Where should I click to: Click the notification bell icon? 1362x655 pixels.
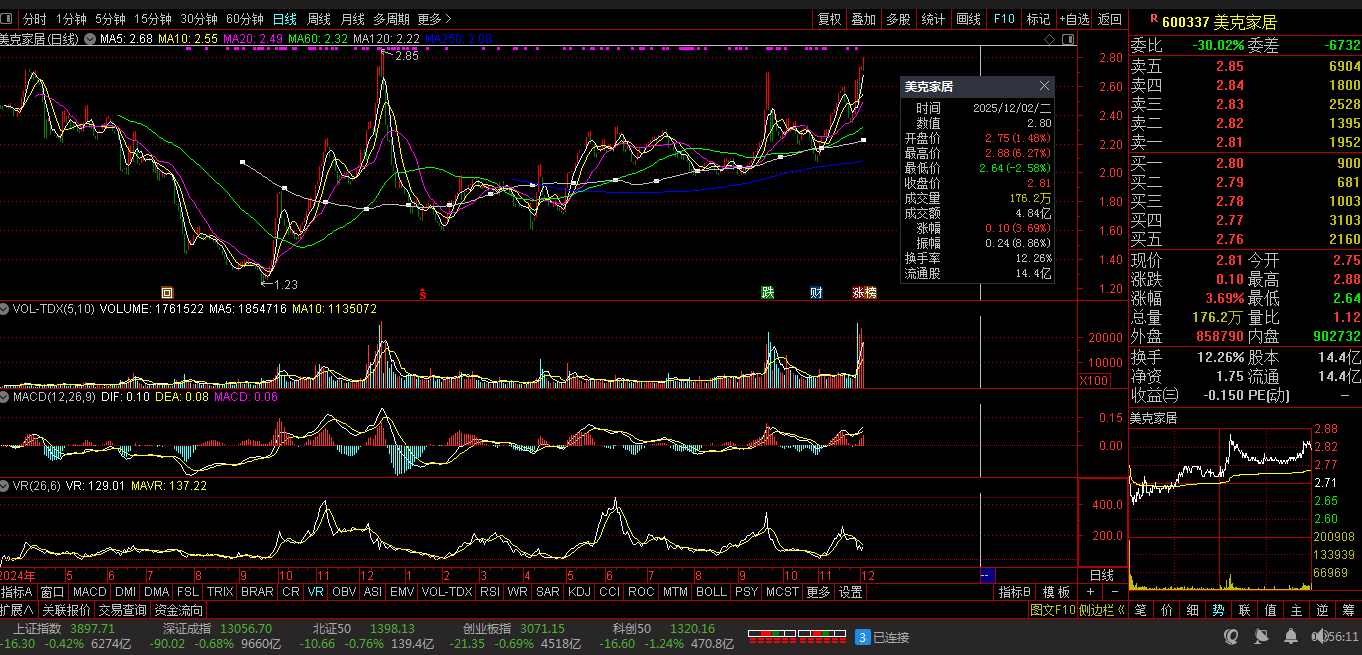1292,636
